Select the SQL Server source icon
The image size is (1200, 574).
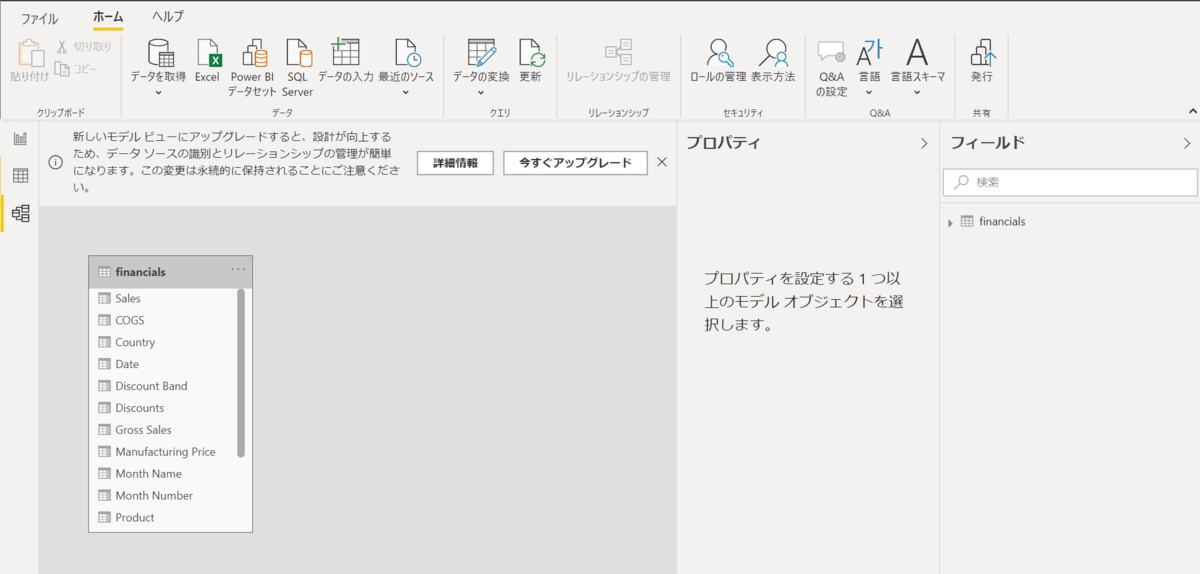pos(298,53)
